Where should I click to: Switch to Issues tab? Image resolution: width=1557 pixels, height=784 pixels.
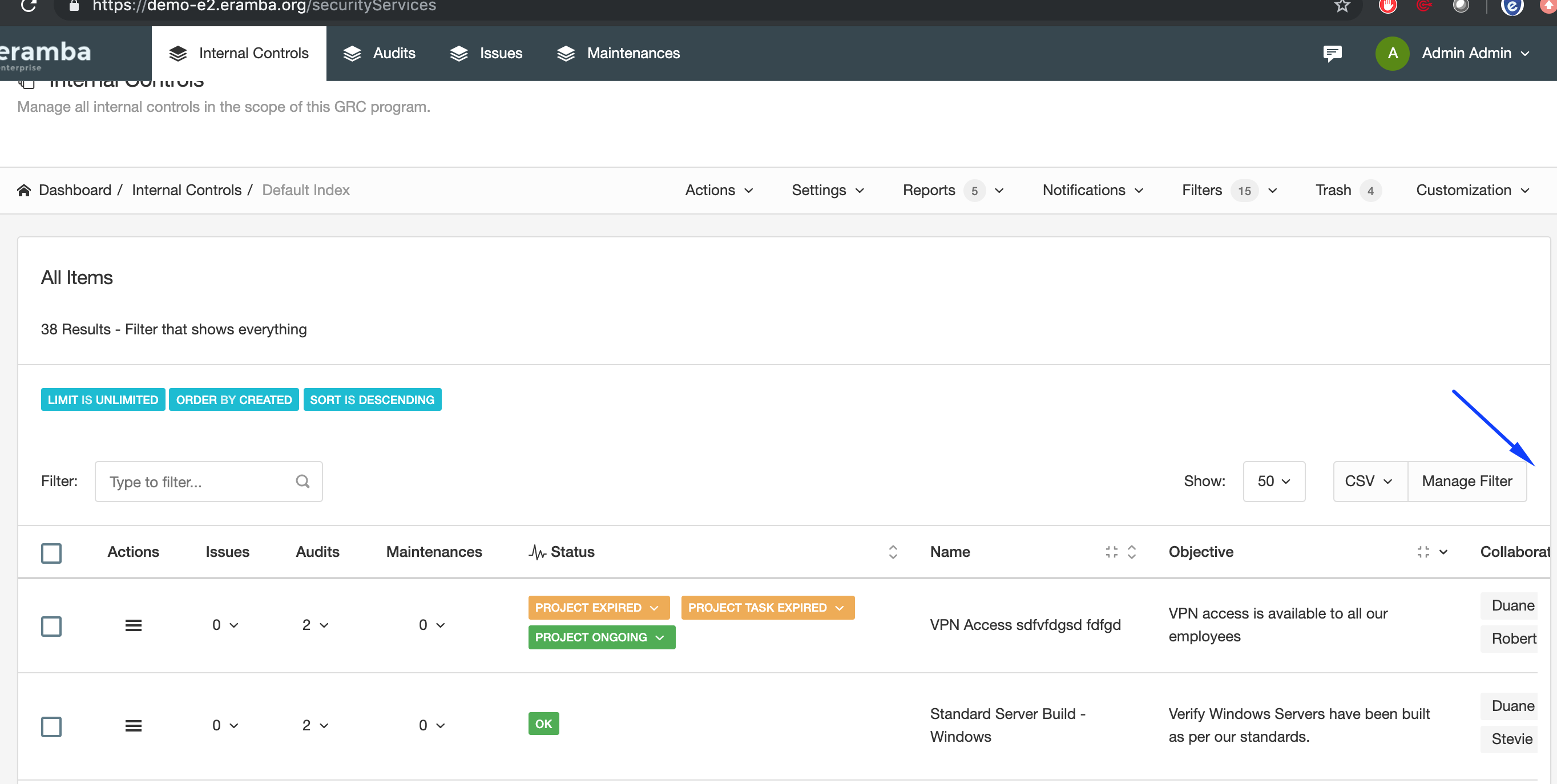(486, 53)
